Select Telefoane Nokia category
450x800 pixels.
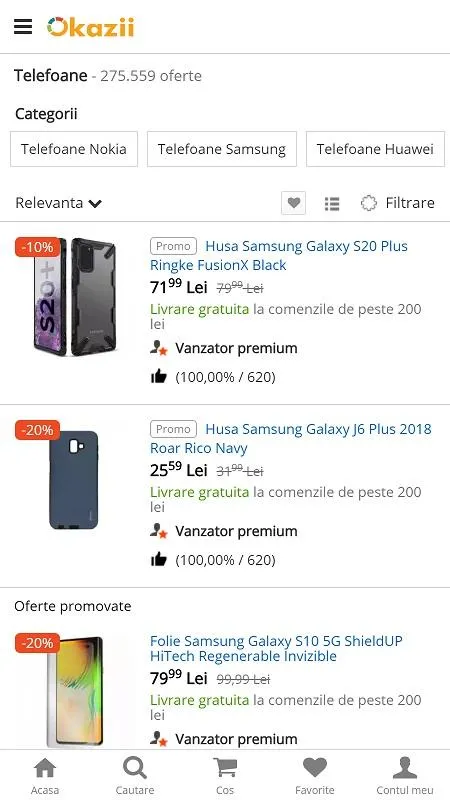coord(74,149)
